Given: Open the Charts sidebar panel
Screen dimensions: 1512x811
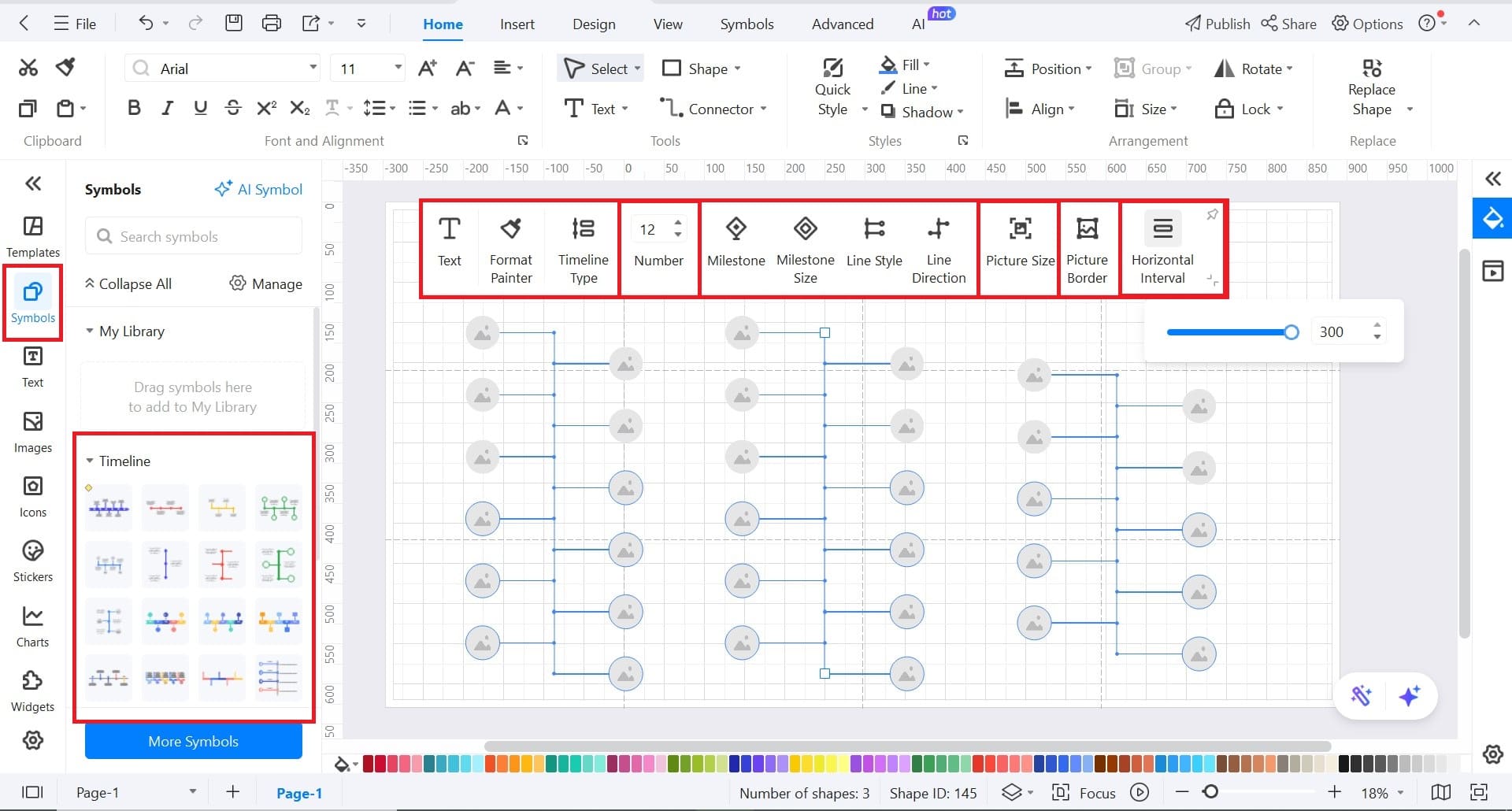Looking at the screenshot, I should [32, 626].
